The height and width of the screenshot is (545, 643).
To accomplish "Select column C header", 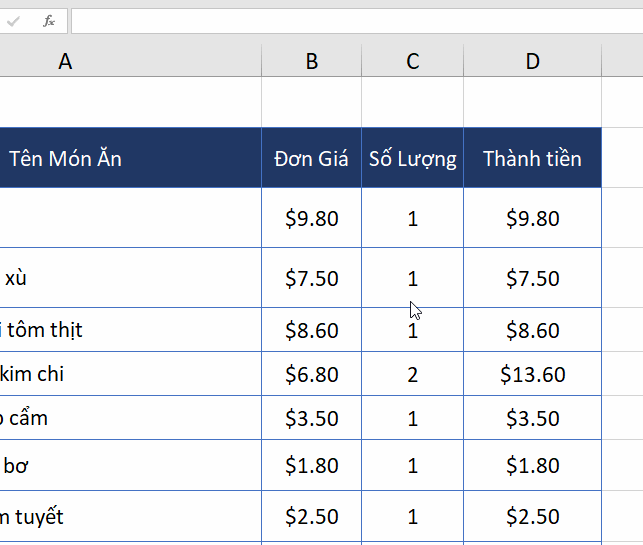I will (x=413, y=61).
